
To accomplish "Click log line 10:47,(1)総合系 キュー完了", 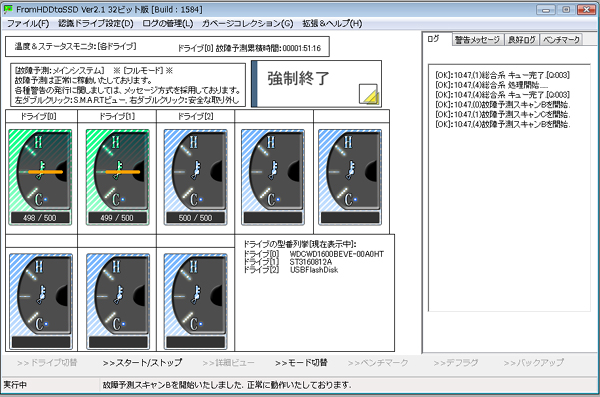I will click(502, 75).
